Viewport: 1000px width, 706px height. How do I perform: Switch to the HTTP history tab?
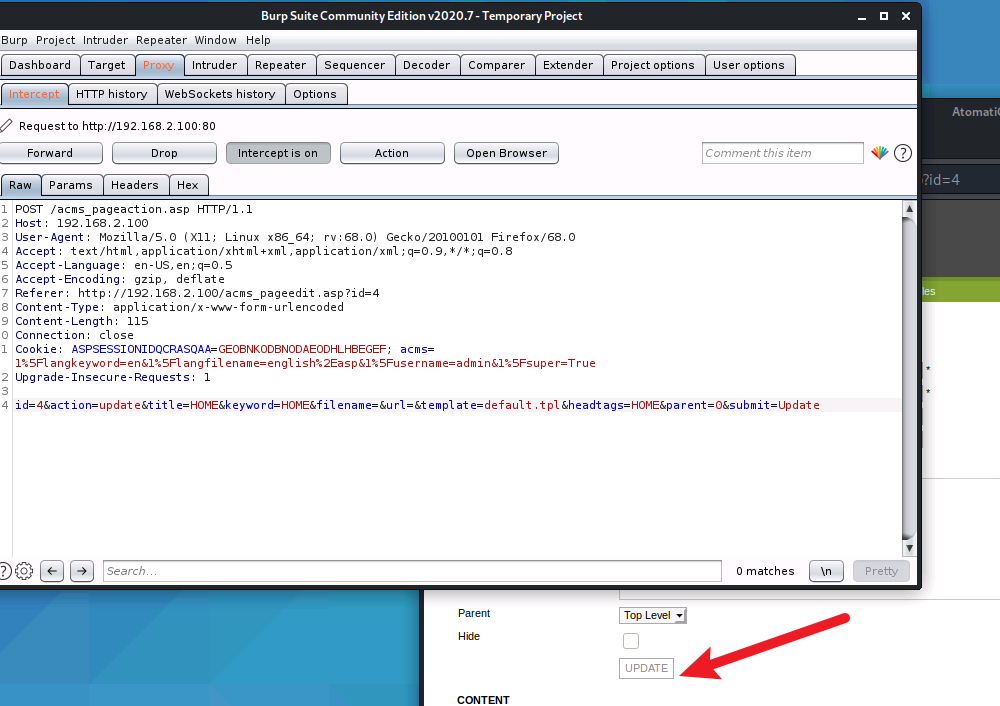[111, 94]
